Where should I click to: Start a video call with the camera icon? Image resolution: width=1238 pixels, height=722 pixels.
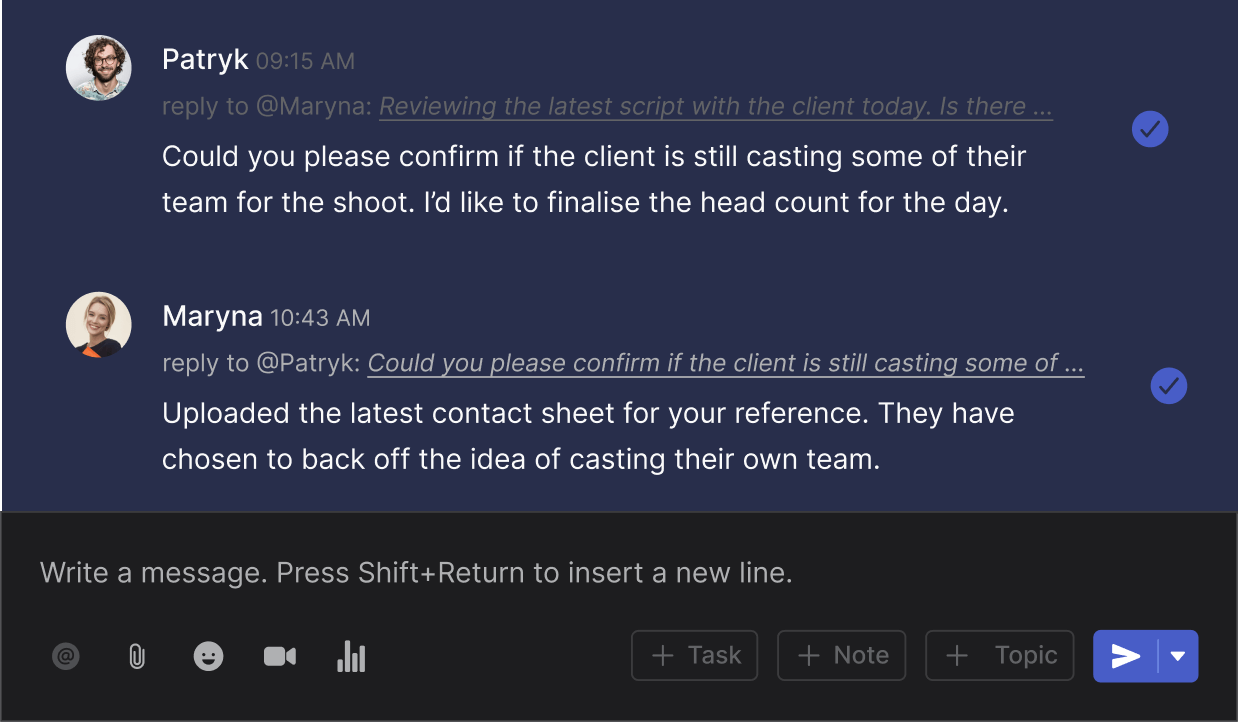click(280, 657)
